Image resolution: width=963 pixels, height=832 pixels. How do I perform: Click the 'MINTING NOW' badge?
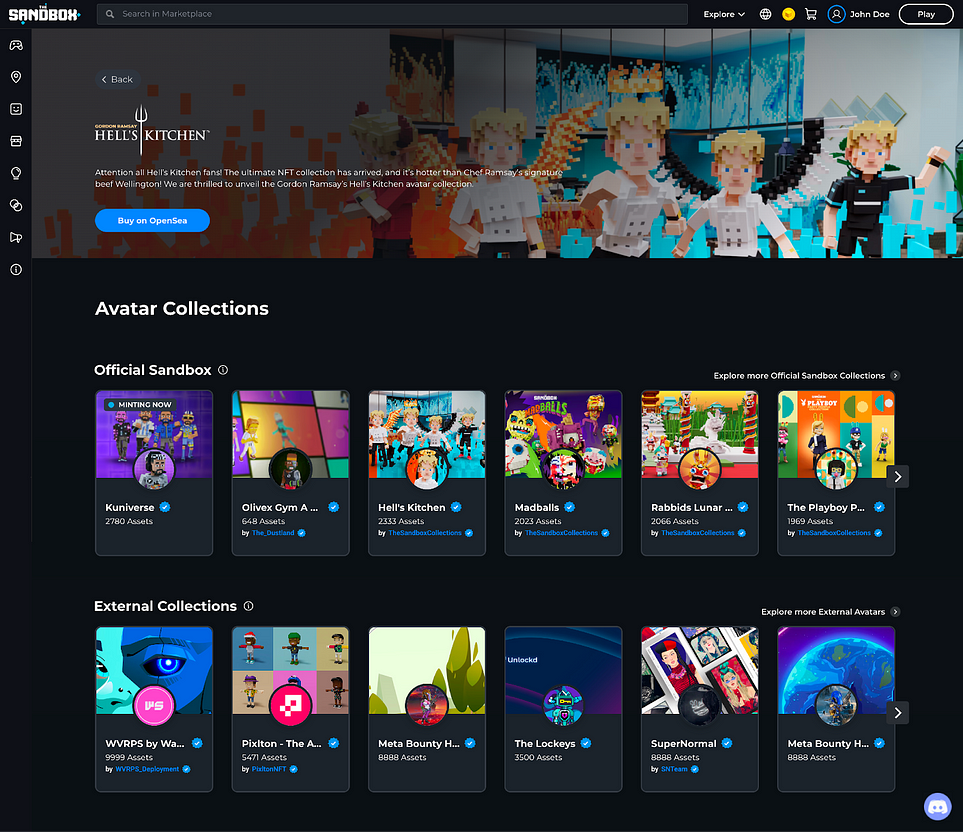pos(140,405)
